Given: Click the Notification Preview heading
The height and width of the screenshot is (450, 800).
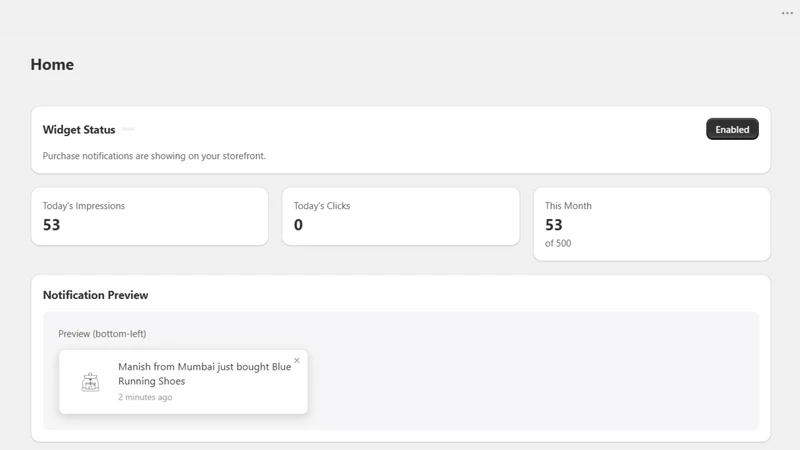Looking at the screenshot, I should pyautogui.click(x=95, y=295).
